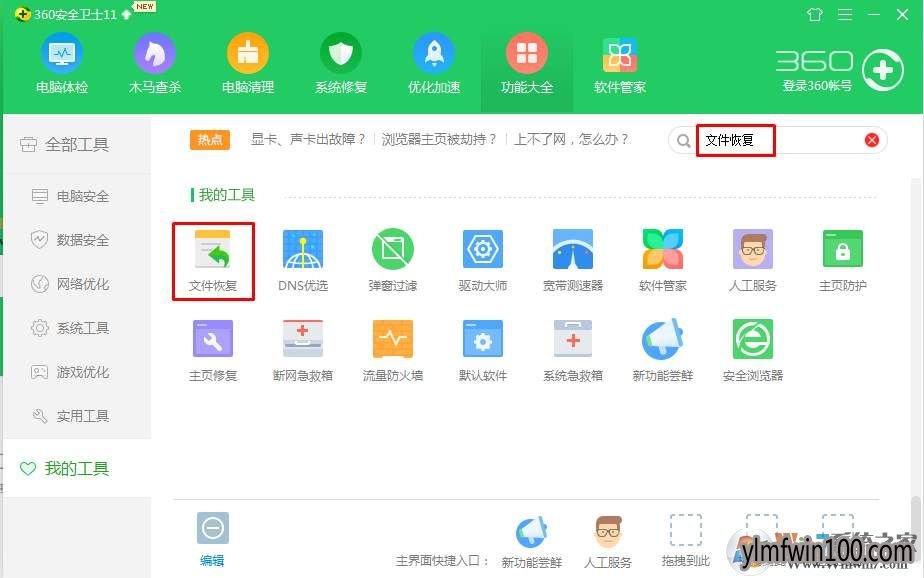Open 电脑体检 from top toolbar
This screenshot has height=578, width=924.
tap(62, 65)
